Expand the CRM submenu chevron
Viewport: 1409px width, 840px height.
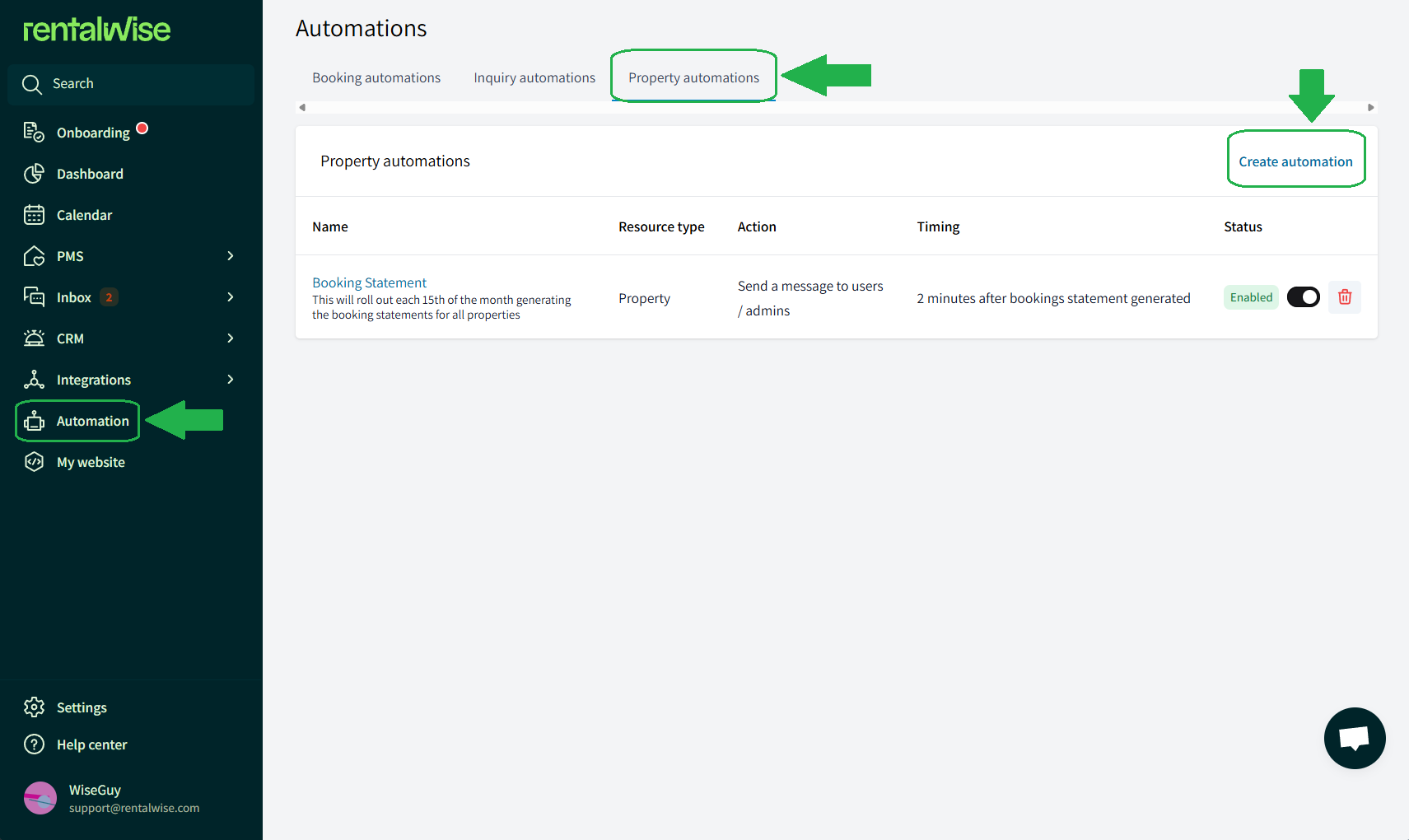[x=231, y=338]
